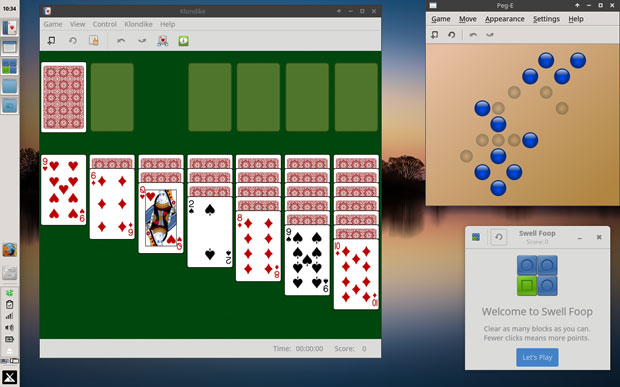The height and width of the screenshot is (387, 620).
Task: Click the face-down stock deck
Action: point(64,97)
